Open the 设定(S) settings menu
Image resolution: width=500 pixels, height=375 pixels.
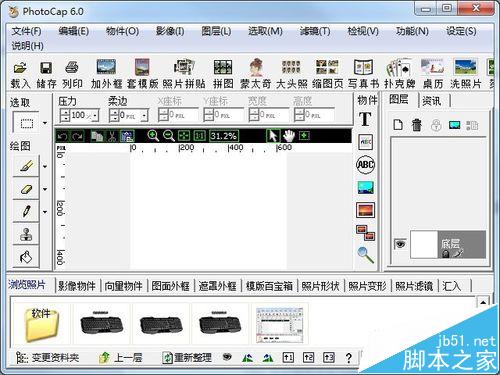click(461, 31)
